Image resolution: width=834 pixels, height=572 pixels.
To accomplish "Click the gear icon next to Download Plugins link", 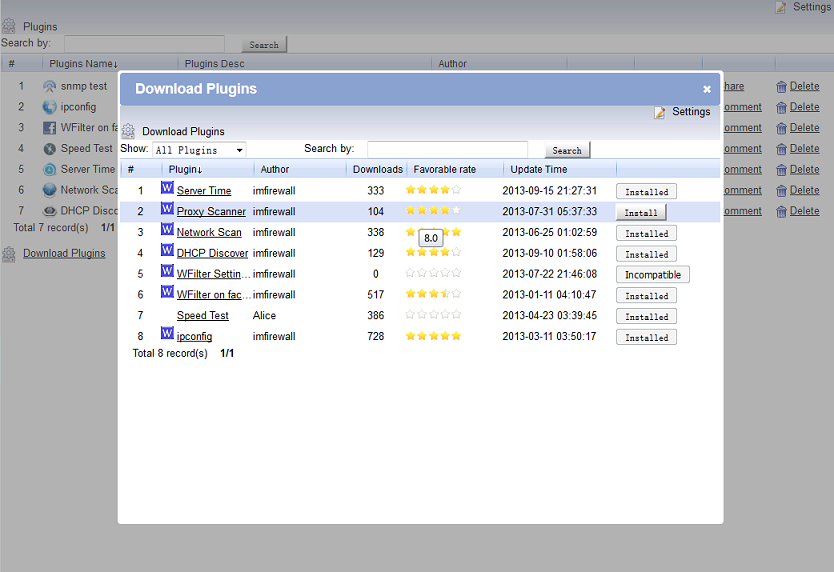I will 9,254.
